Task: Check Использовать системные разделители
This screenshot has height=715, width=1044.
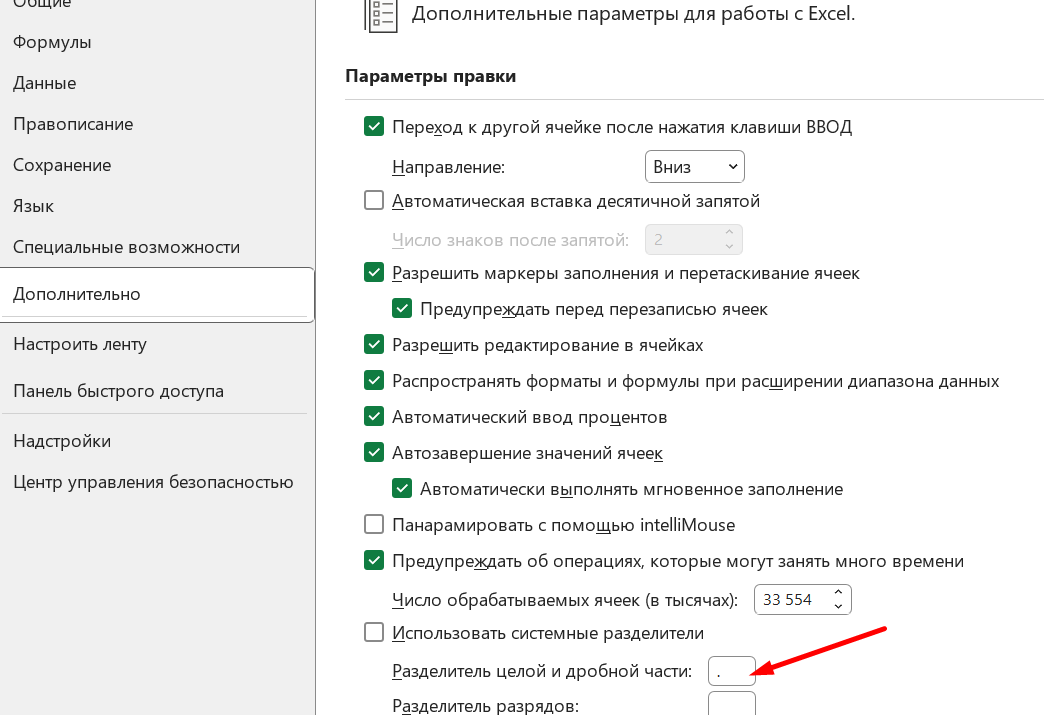Action: (374, 632)
